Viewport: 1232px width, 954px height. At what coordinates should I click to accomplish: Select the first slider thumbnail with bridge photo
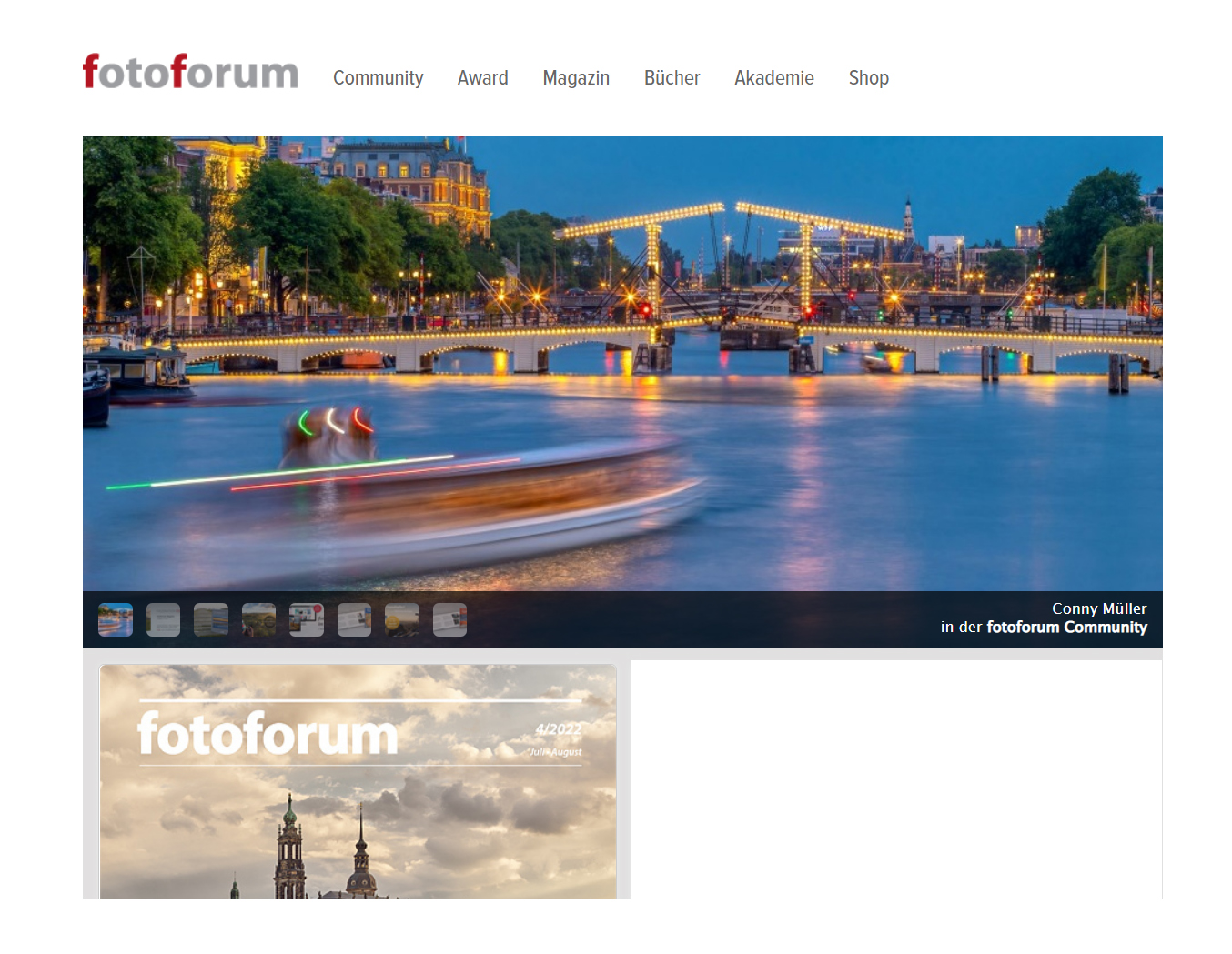(x=116, y=620)
